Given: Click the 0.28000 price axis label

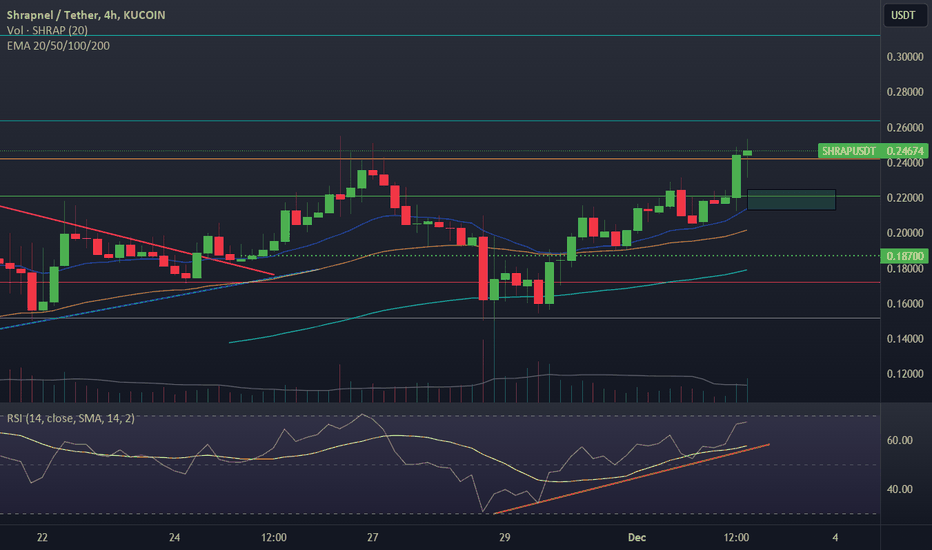Looking at the screenshot, I should tap(905, 92).
